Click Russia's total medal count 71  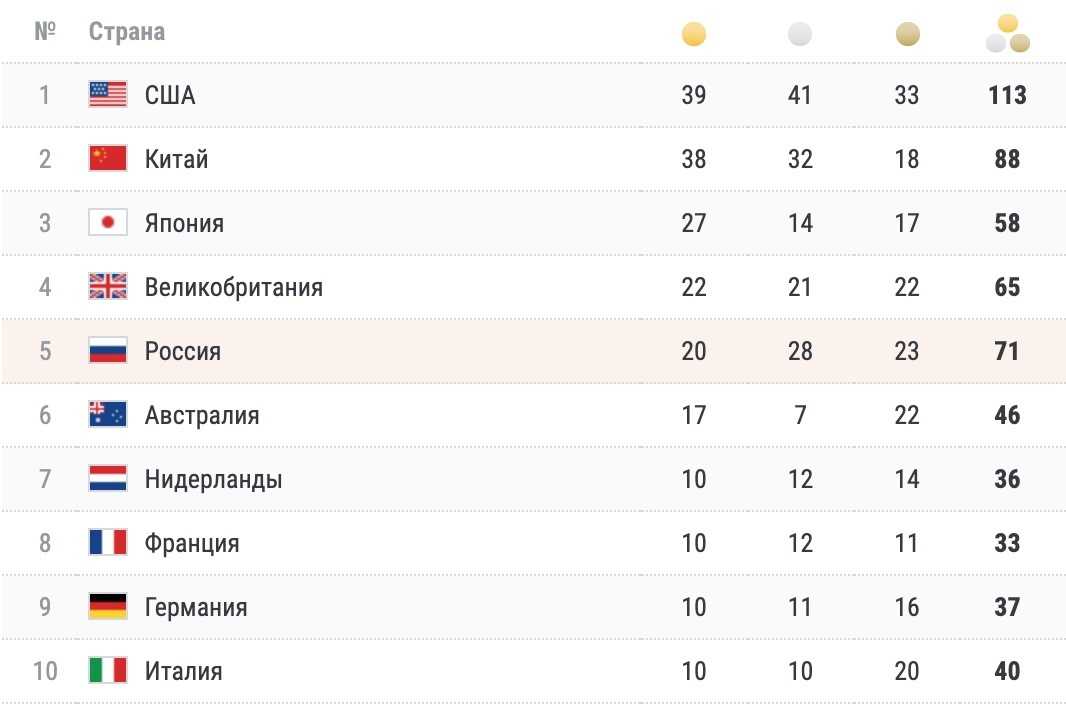coord(1007,351)
